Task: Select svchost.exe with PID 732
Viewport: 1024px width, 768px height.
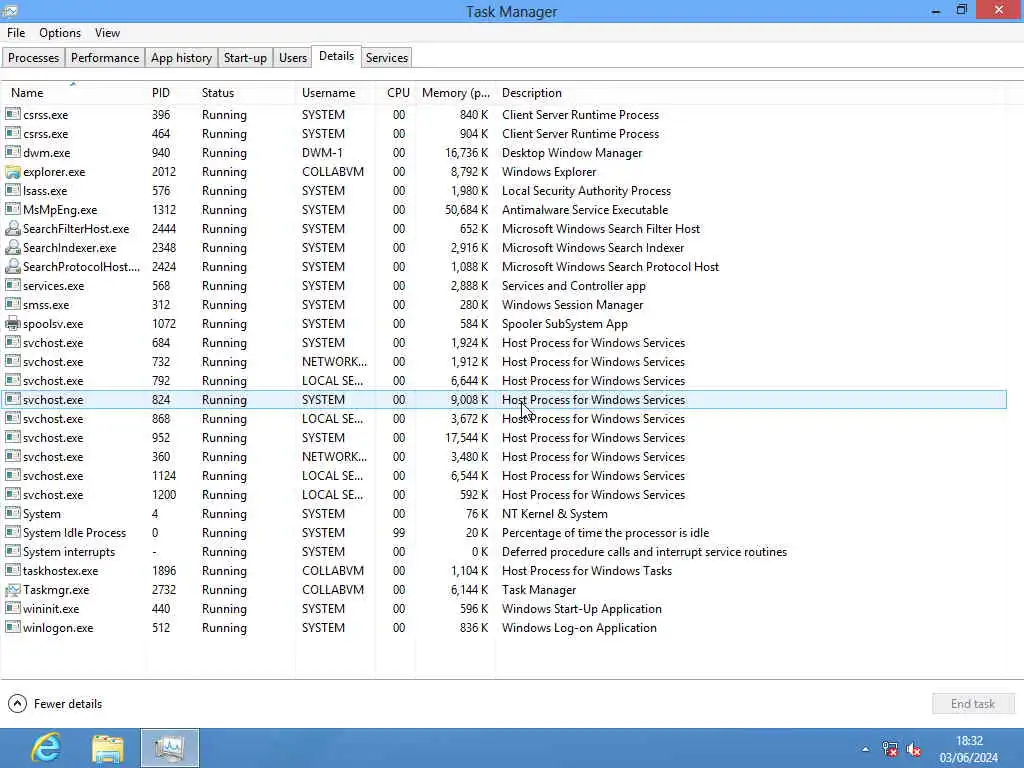Action: pyautogui.click(x=504, y=361)
